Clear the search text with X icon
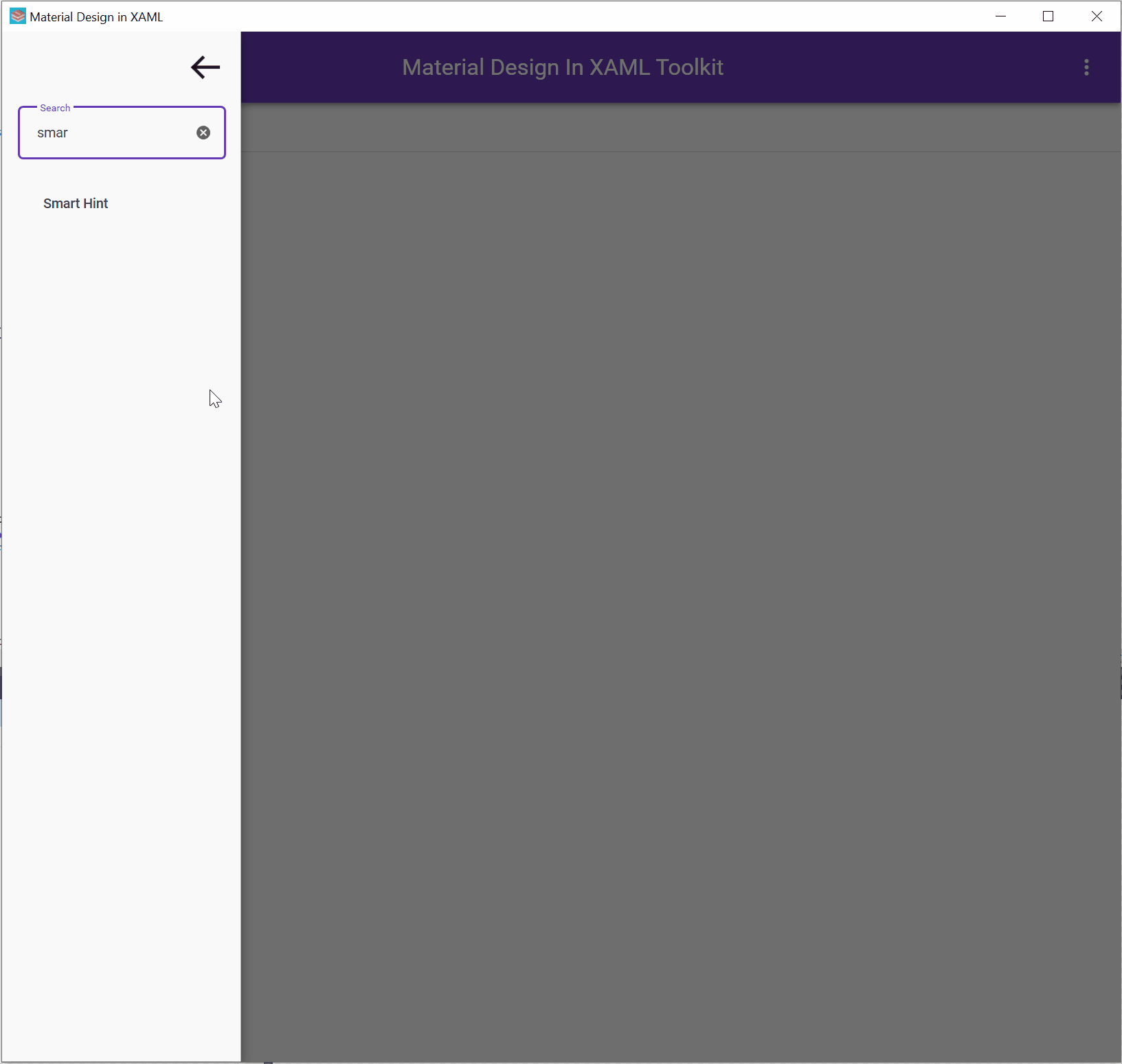 point(203,133)
